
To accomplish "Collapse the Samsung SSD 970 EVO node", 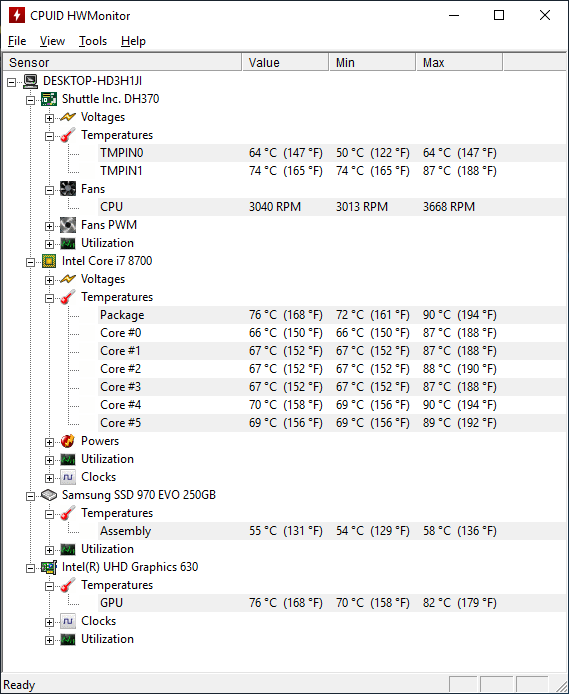I will 31,496.
